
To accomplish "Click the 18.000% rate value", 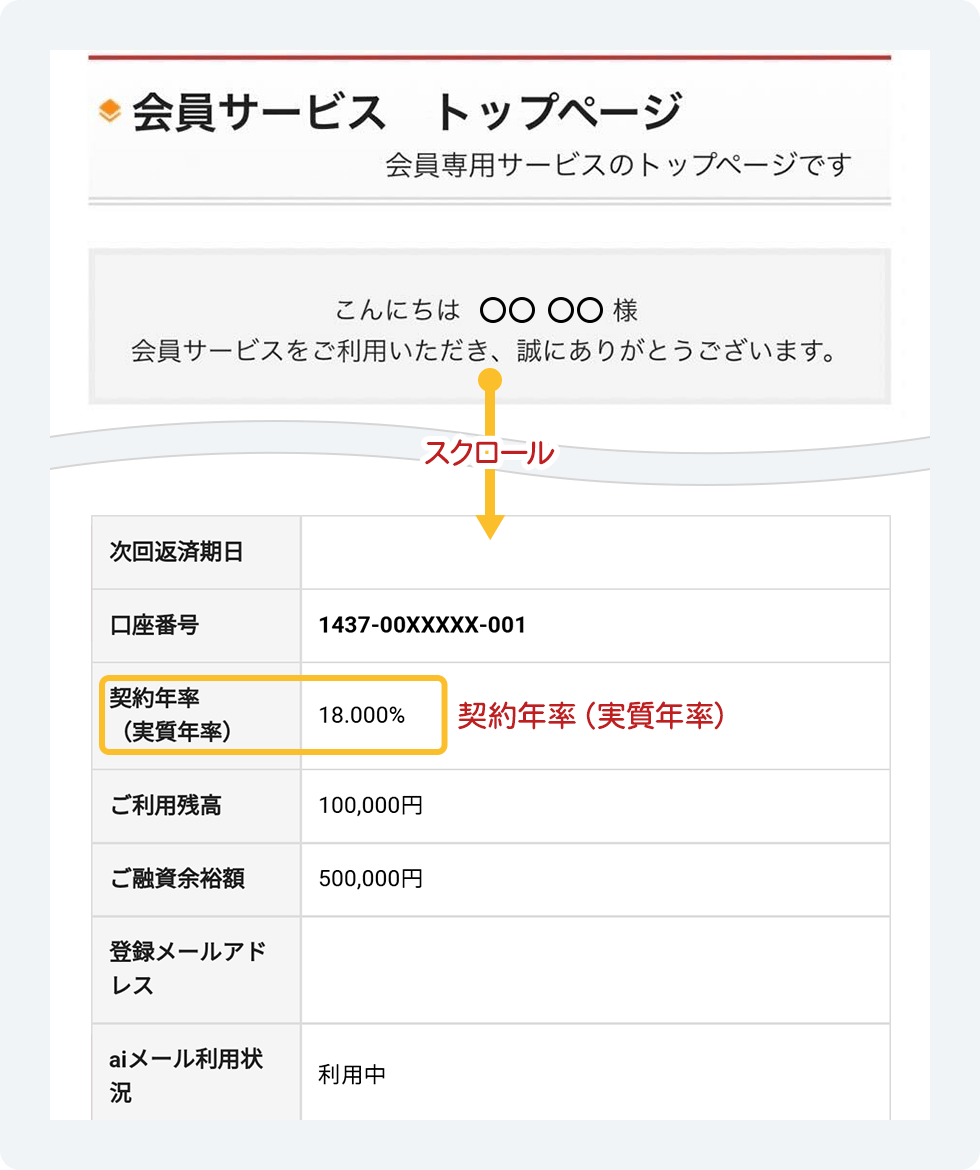I will [362, 715].
